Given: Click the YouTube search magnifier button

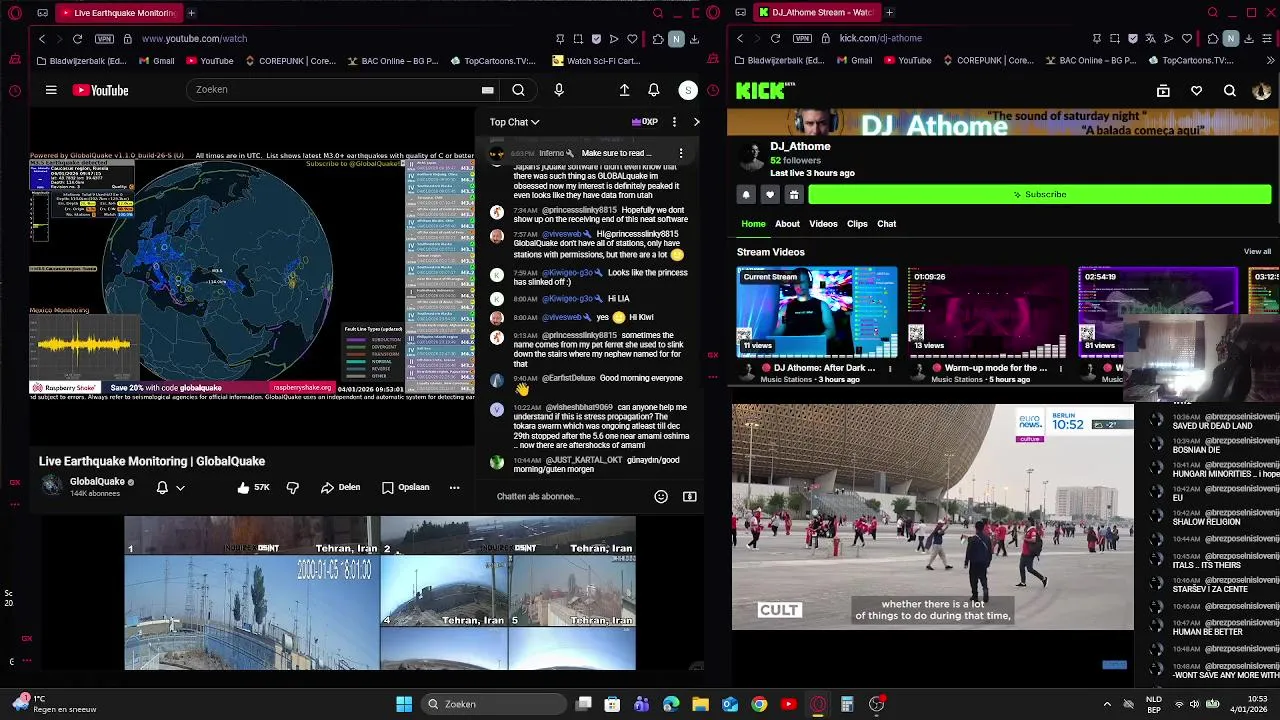Looking at the screenshot, I should point(518,90).
